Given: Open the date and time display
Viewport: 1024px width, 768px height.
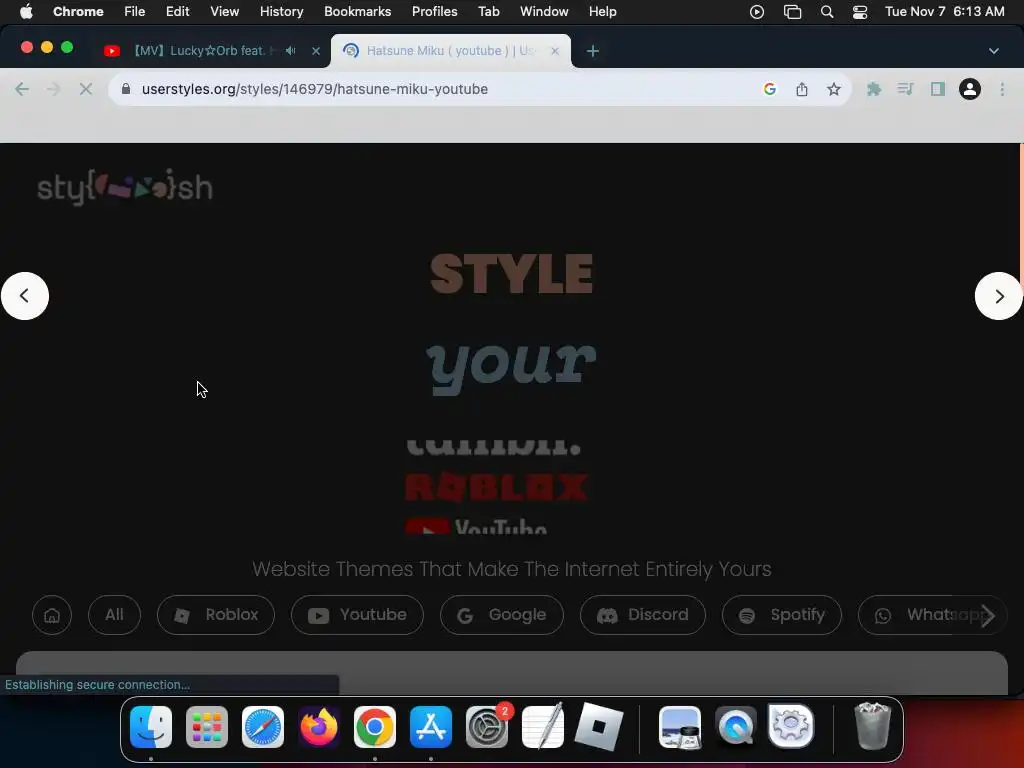Looking at the screenshot, I should pos(945,12).
